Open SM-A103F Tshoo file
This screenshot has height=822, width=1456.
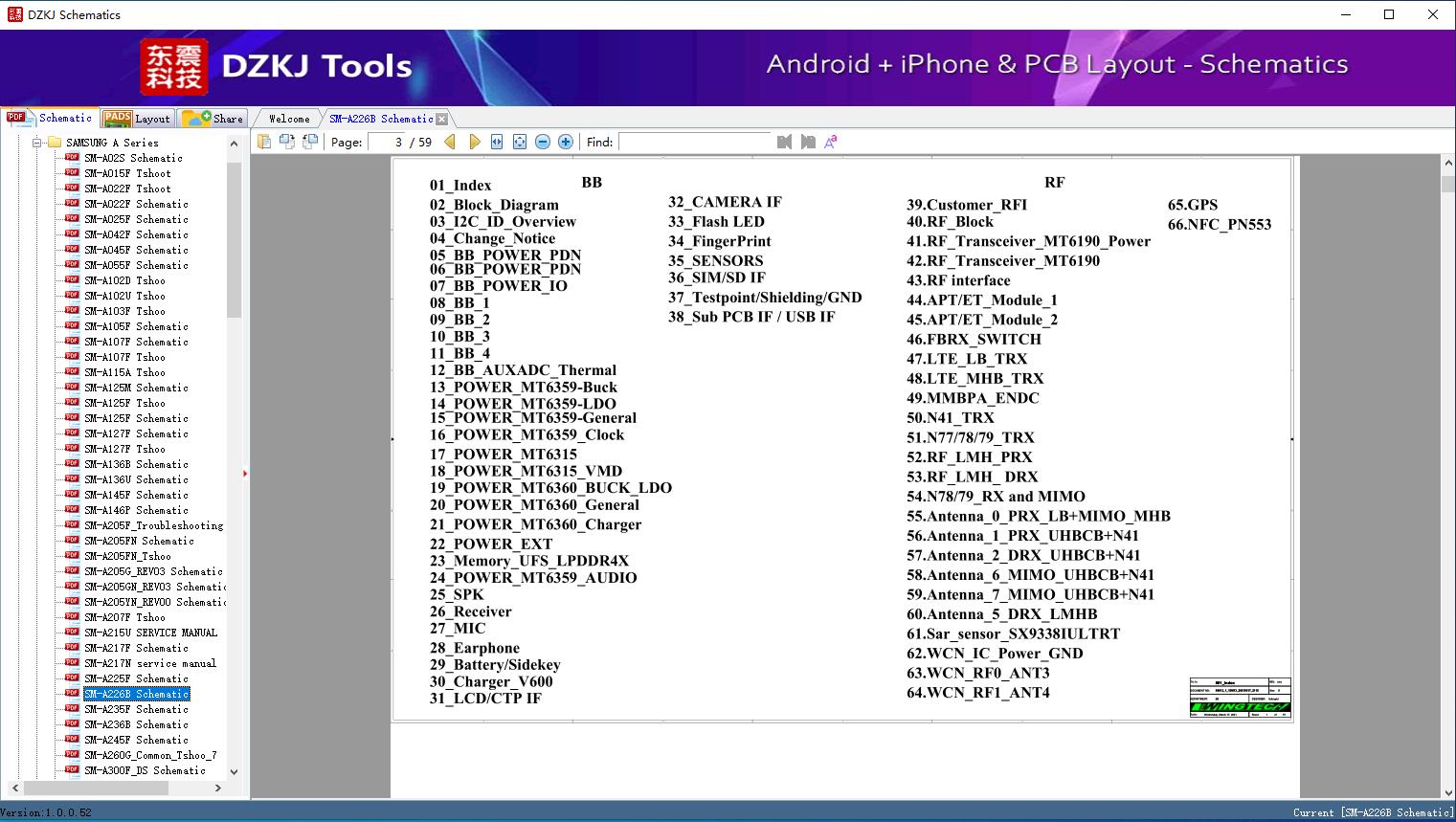click(x=124, y=311)
